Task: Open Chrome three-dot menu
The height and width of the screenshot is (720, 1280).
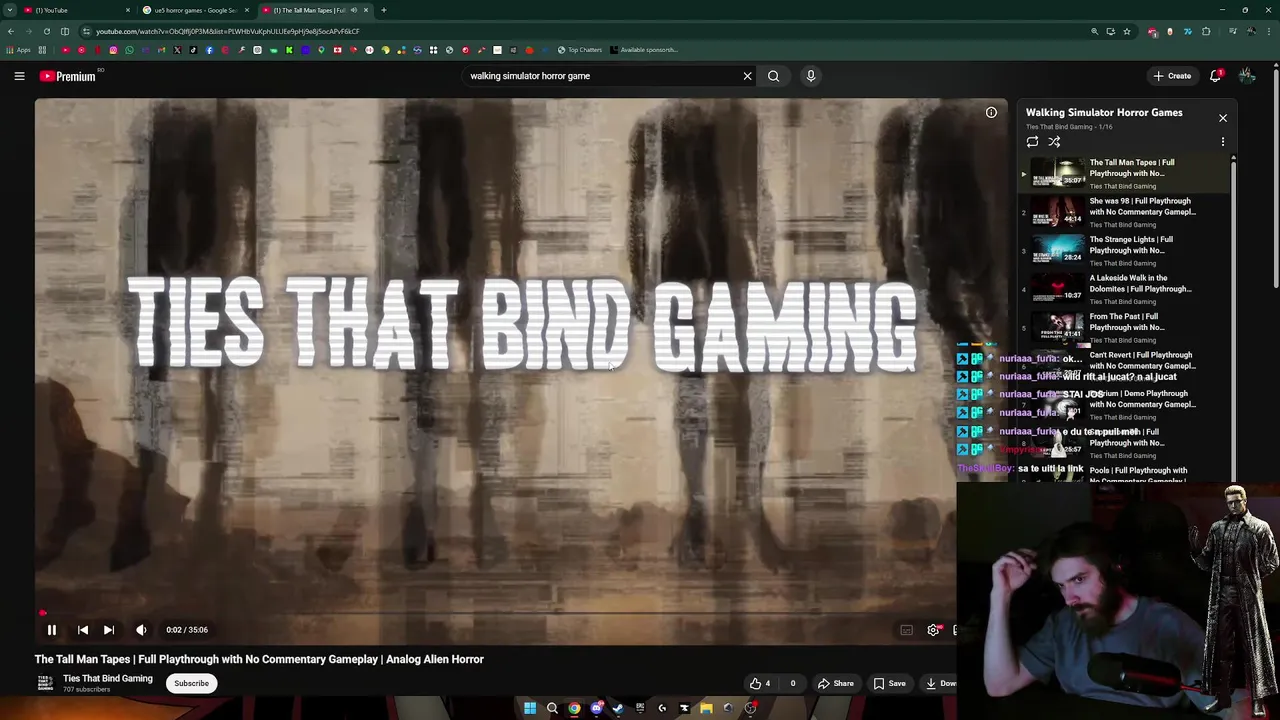Action: 1268,31
